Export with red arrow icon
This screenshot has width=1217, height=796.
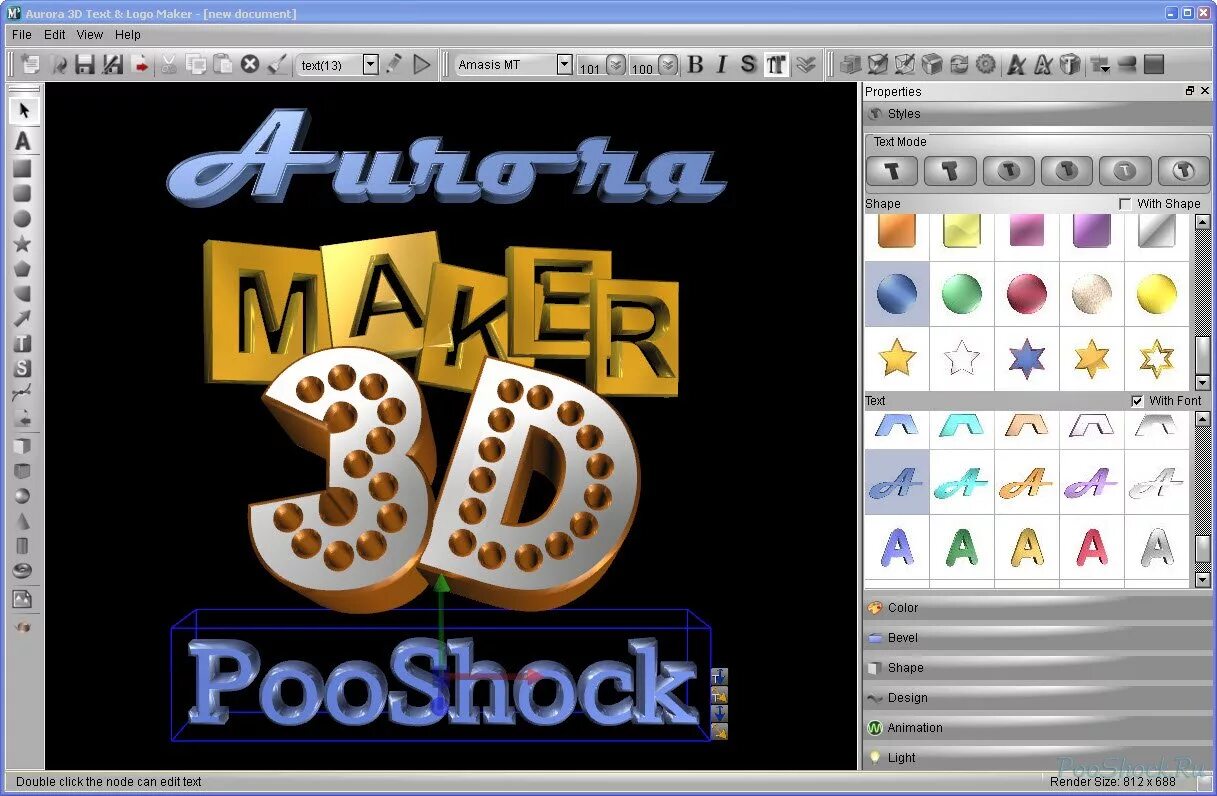(x=141, y=65)
